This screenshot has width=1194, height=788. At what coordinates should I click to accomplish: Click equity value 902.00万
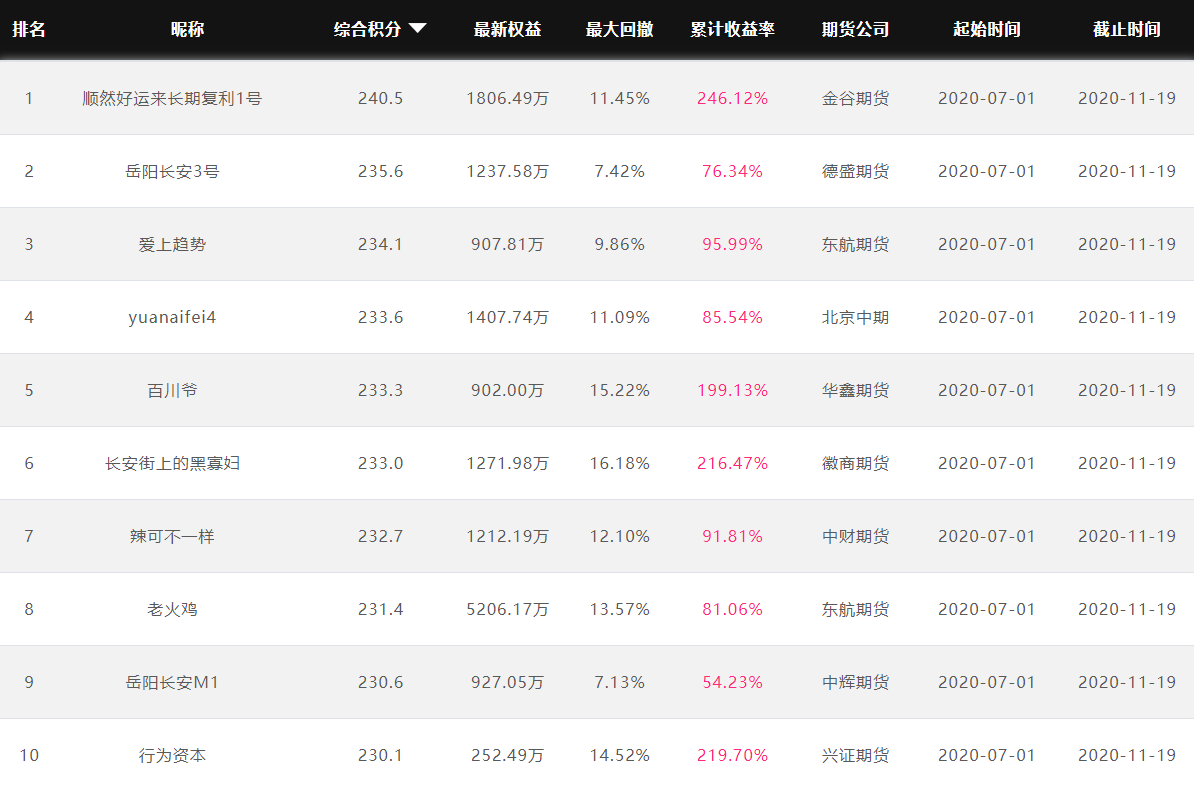coord(507,391)
